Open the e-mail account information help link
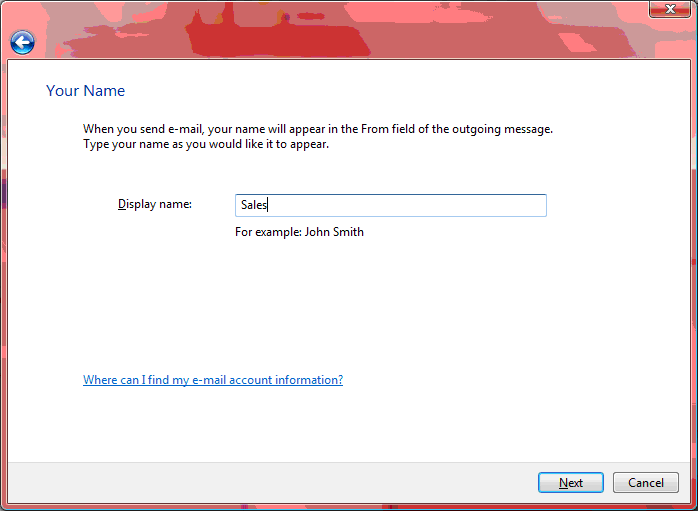 coord(213,380)
